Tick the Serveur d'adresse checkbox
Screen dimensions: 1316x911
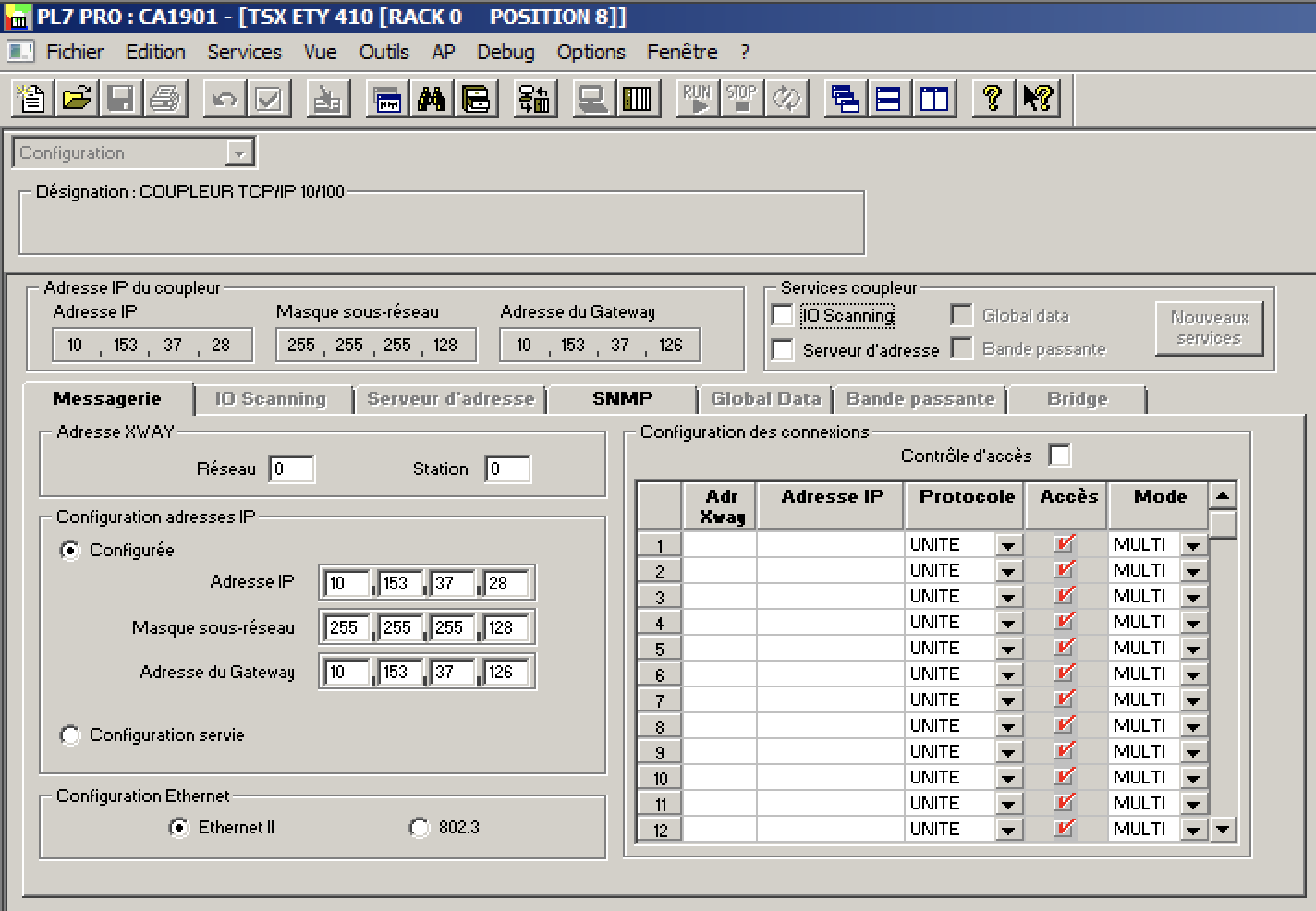[783, 350]
